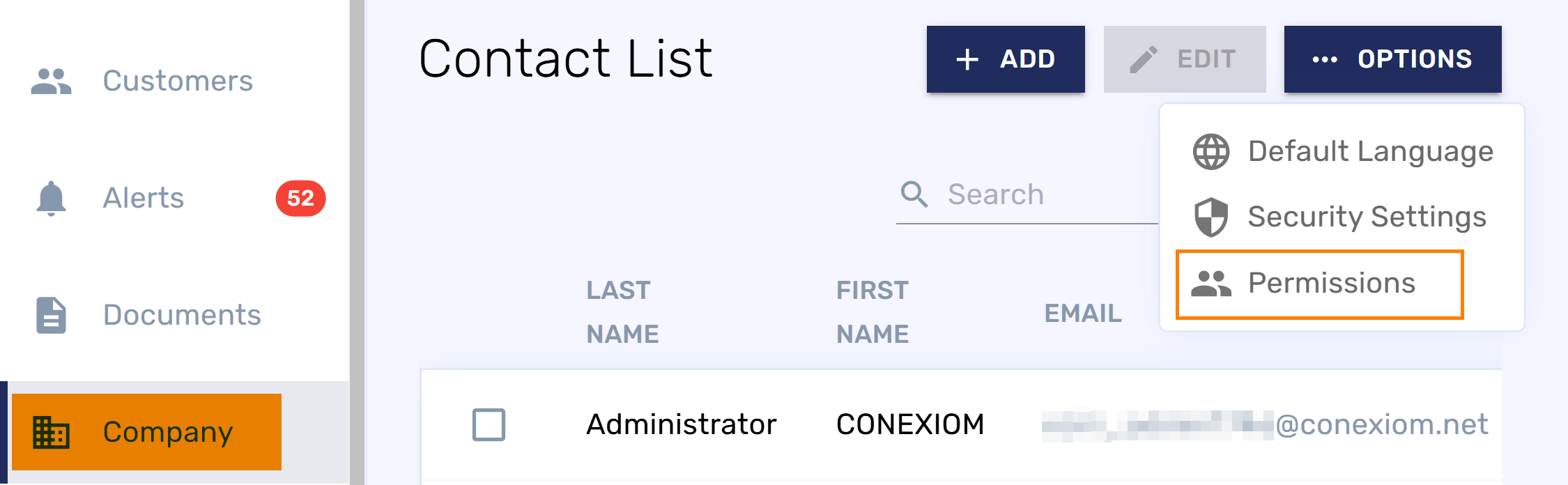Tick the Administrator row checkbox
1568x485 pixels.
click(489, 424)
